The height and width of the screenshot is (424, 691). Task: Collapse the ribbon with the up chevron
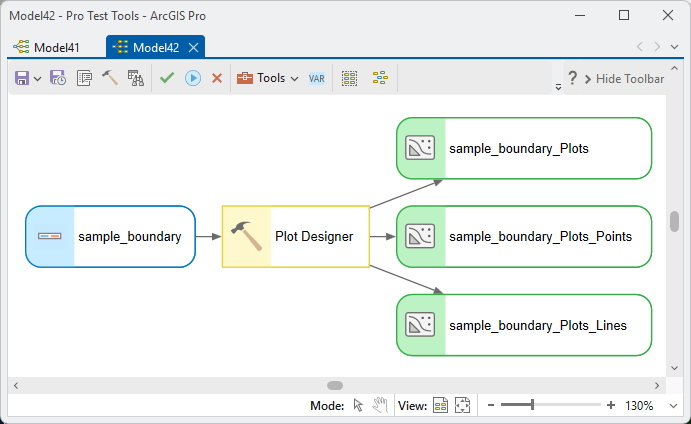674,68
